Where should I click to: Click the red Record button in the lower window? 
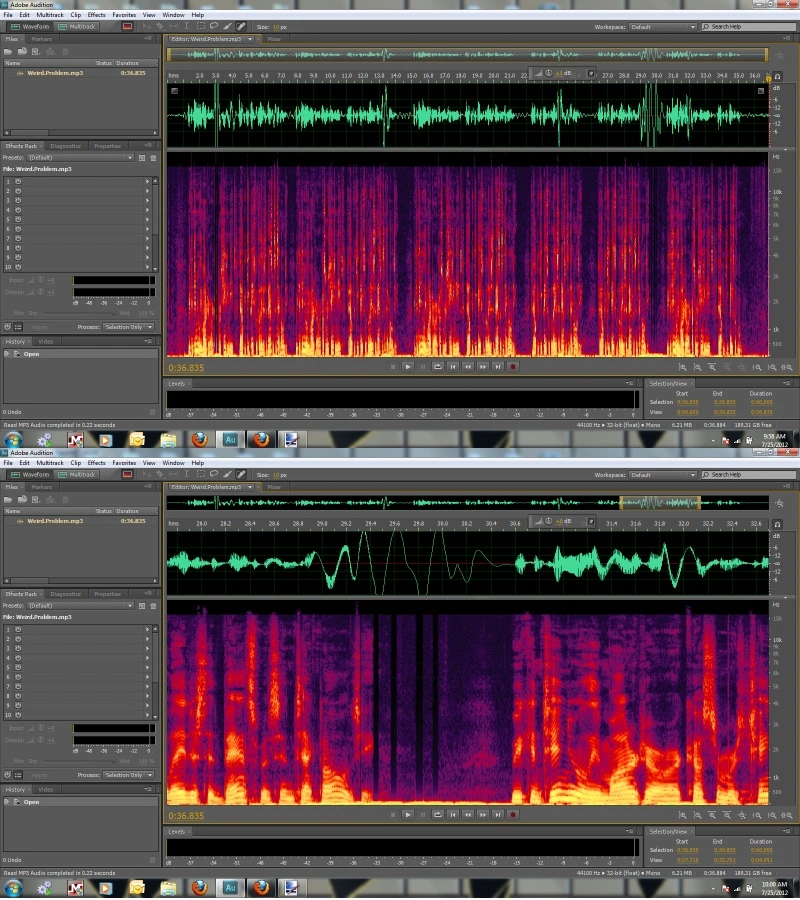click(x=513, y=814)
